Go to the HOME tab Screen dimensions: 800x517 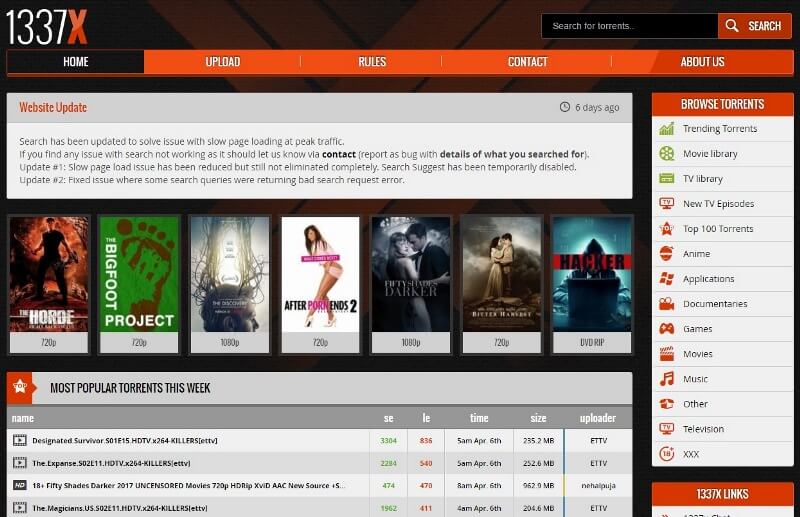pyautogui.click(x=76, y=62)
